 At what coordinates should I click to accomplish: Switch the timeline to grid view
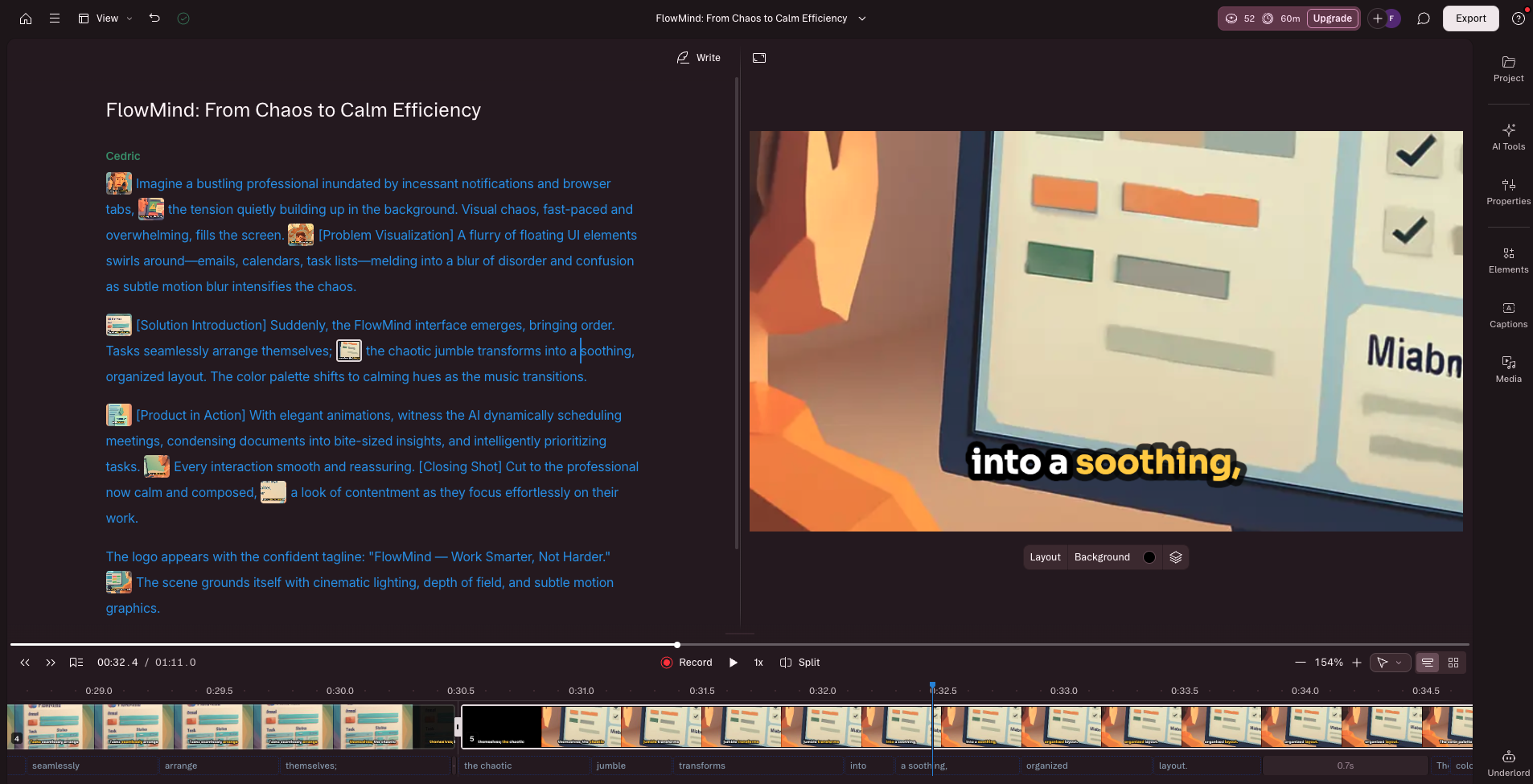(1453, 662)
